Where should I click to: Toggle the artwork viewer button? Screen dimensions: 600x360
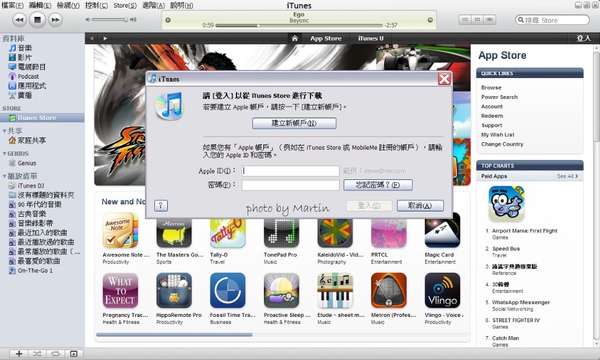(73, 354)
